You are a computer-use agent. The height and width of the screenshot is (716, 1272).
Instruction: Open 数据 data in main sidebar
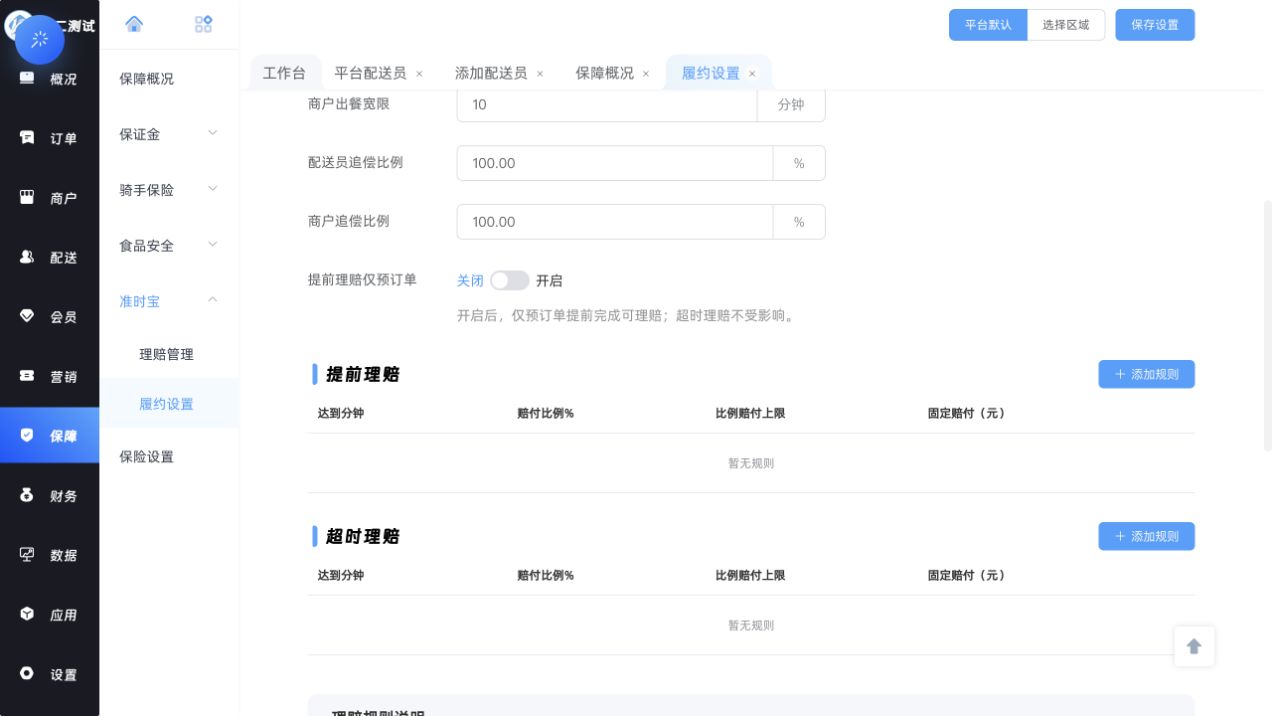[x=49, y=555]
